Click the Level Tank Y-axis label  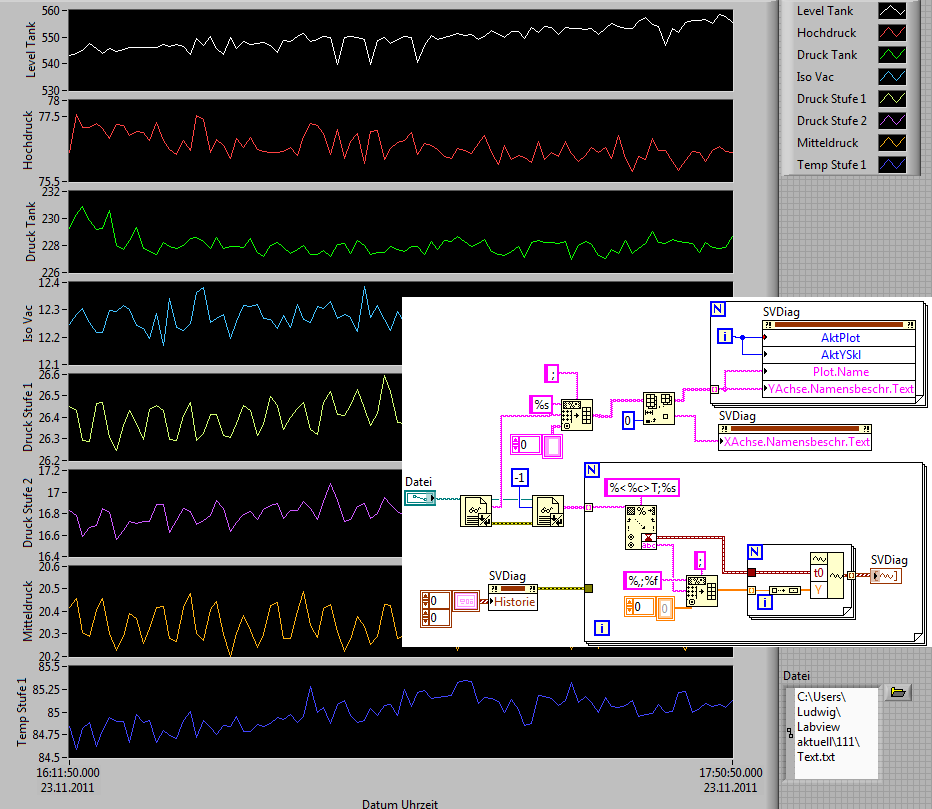click(x=30, y=50)
